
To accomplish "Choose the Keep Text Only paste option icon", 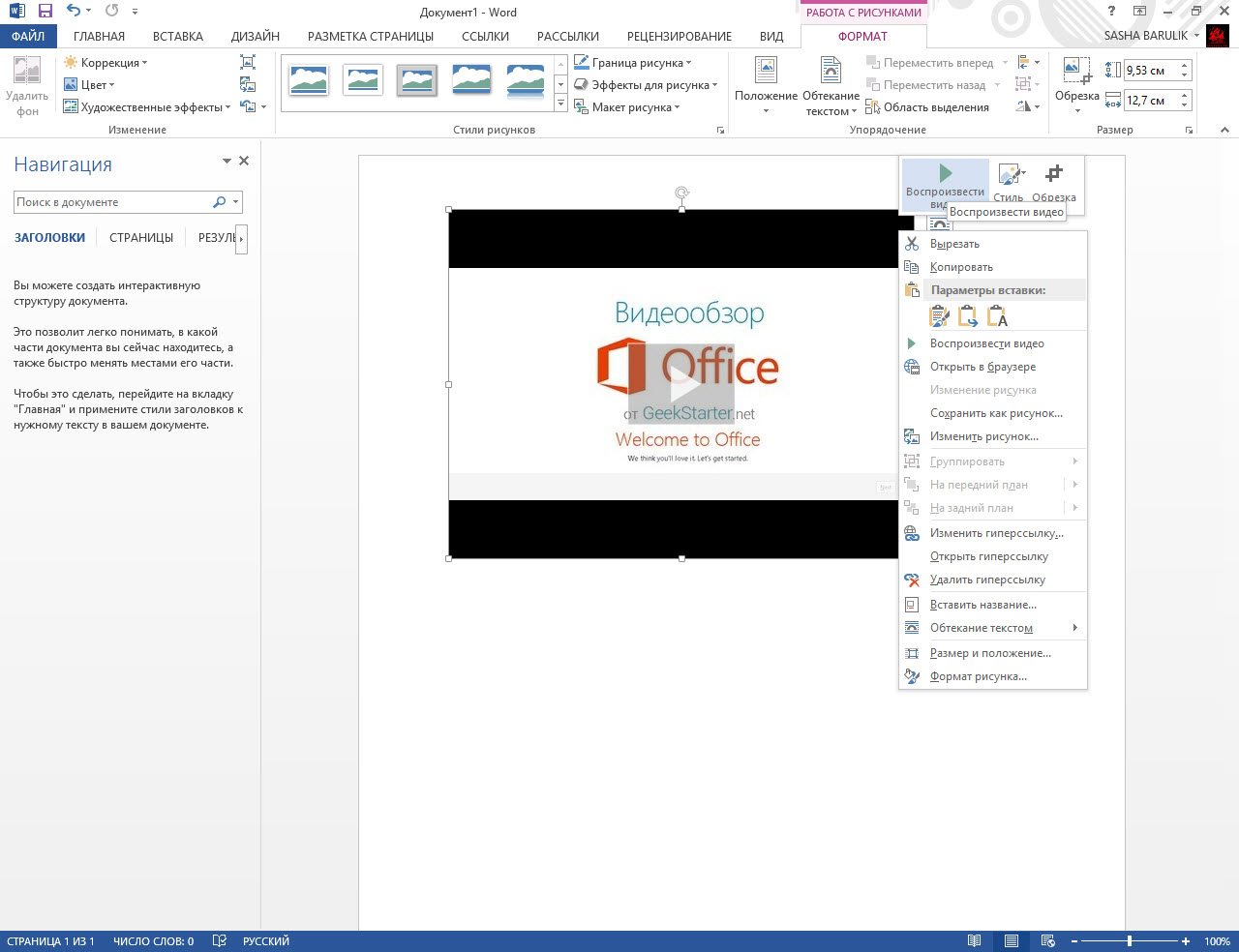I will pos(997,316).
